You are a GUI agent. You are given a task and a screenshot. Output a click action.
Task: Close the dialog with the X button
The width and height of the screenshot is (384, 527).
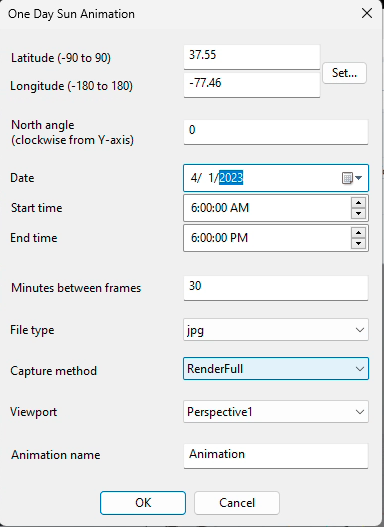pos(367,13)
